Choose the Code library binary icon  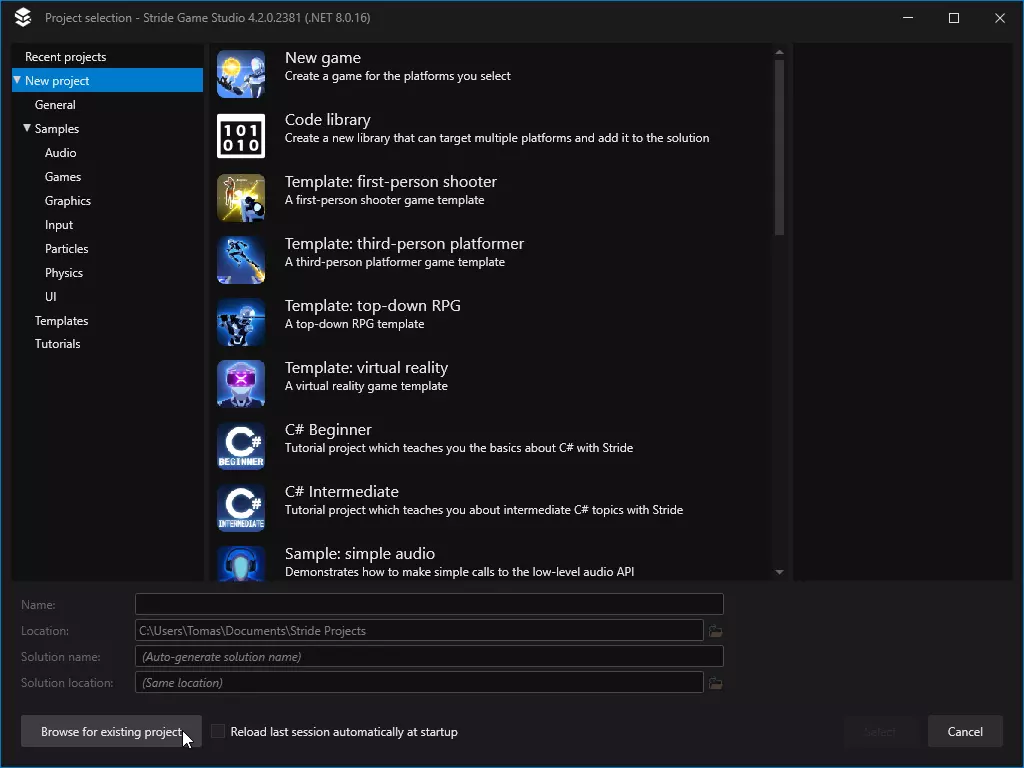click(241, 136)
